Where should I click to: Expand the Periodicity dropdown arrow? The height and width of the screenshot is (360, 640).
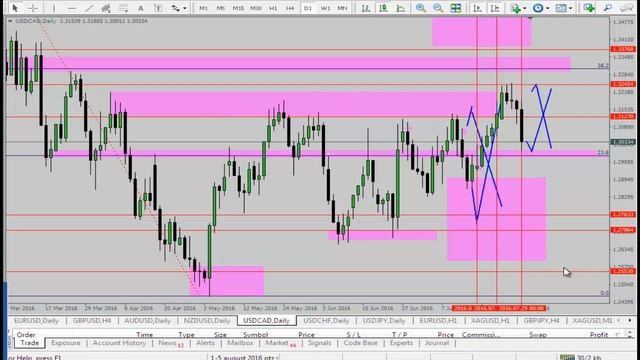point(547,8)
